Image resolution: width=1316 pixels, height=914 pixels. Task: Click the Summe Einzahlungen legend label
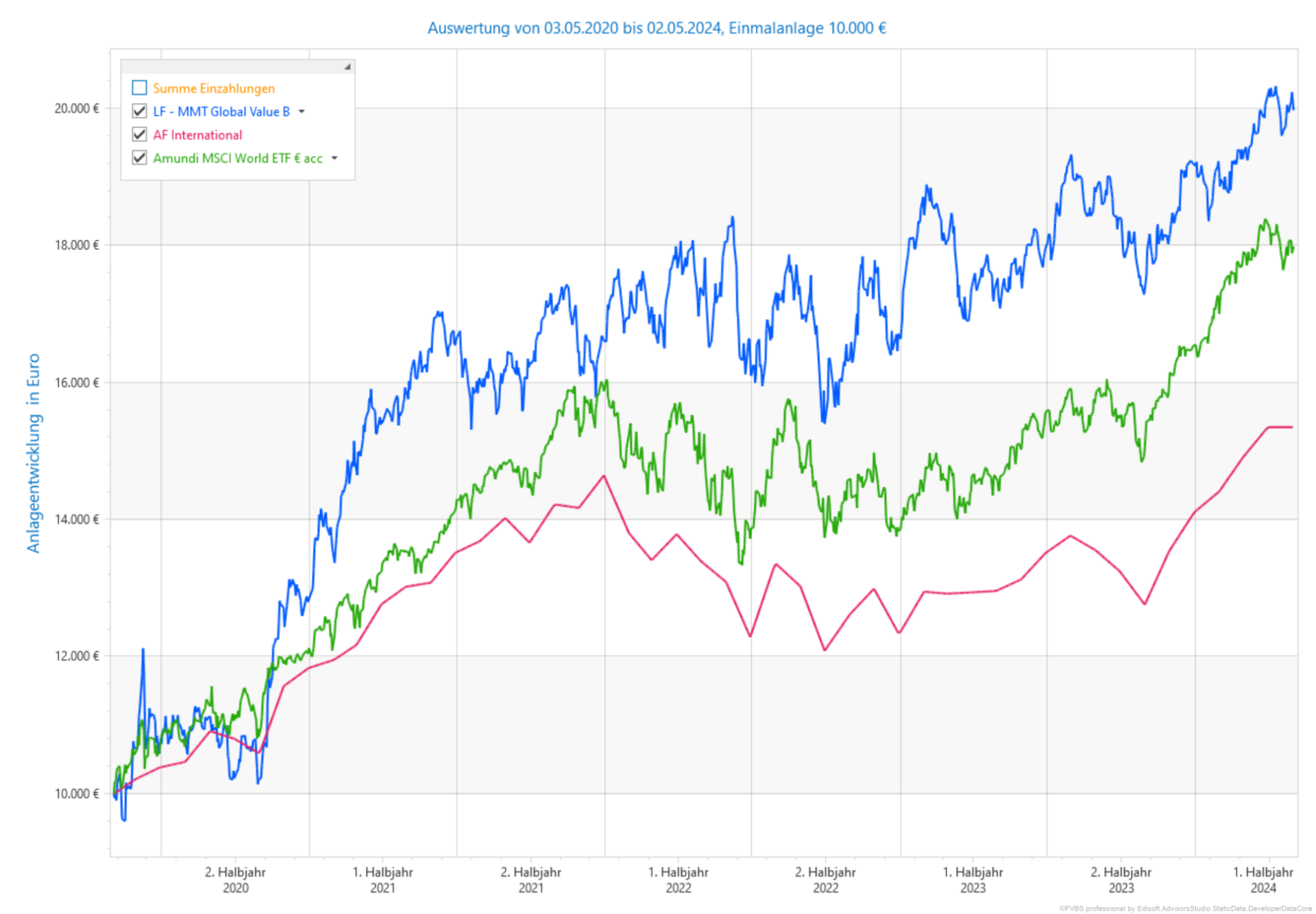click(x=213, y=88)
